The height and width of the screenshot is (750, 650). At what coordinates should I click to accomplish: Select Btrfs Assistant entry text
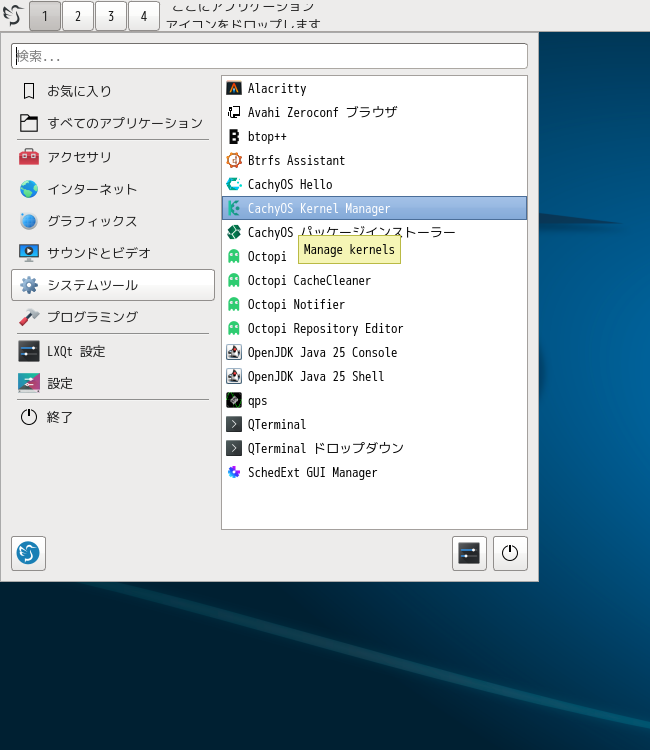tap(296, 160)
